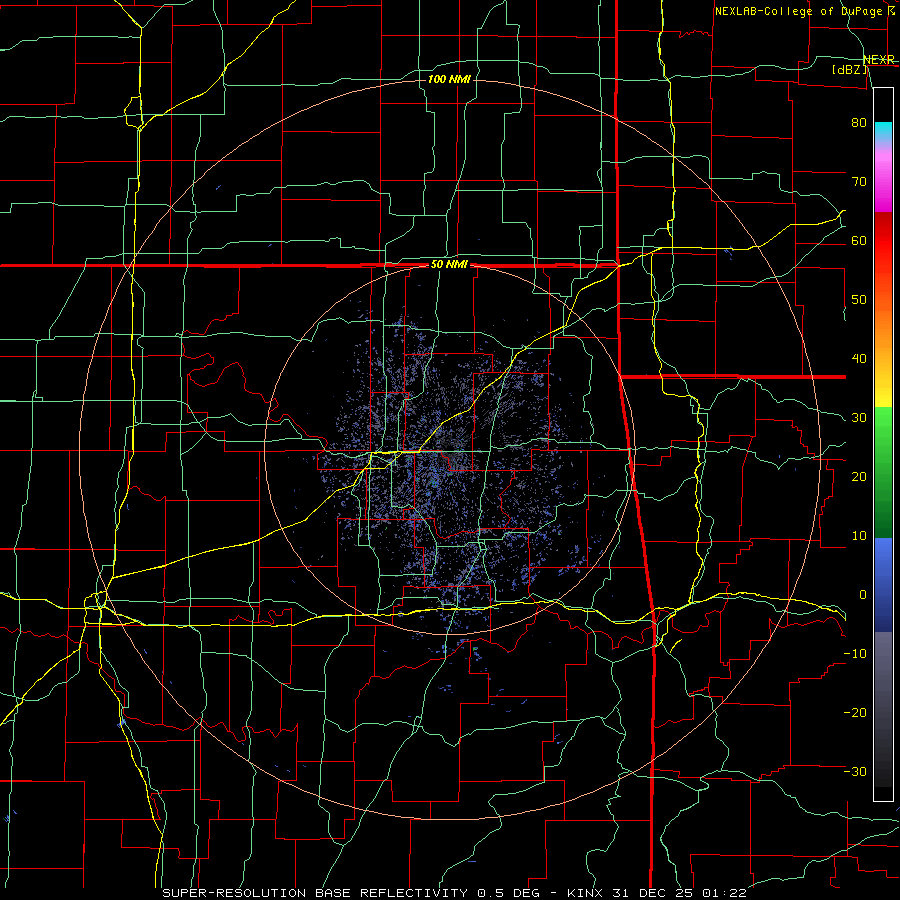Click the 60 dBZ scale value
The width and height of the screenshot is (900, 900).
[859, 240]
